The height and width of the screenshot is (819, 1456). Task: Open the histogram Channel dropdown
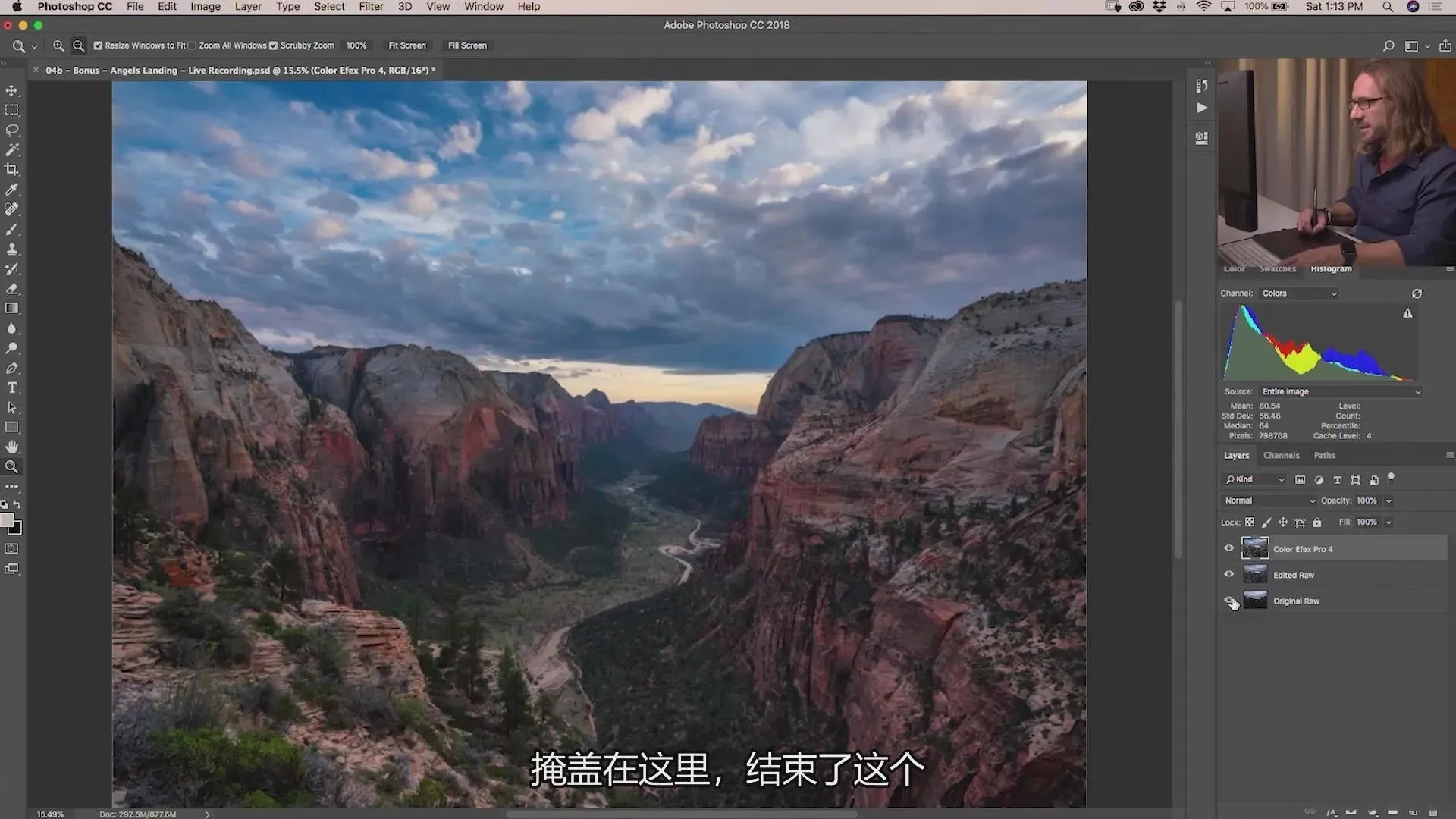pos(1299,293)
